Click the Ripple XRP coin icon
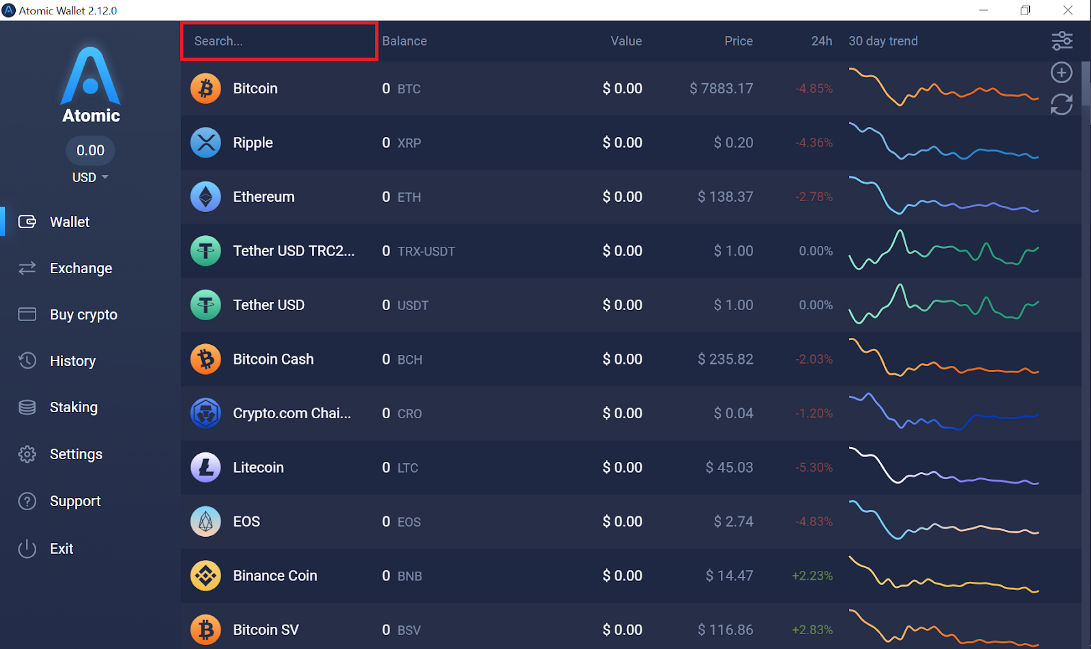 (x=205, y=143)
